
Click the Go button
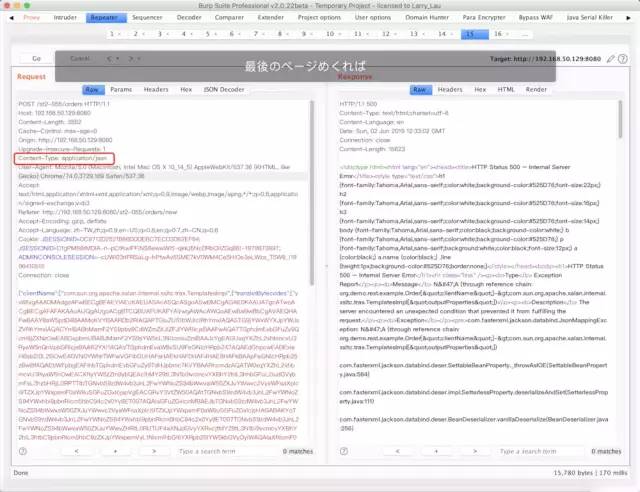(36, 59)
